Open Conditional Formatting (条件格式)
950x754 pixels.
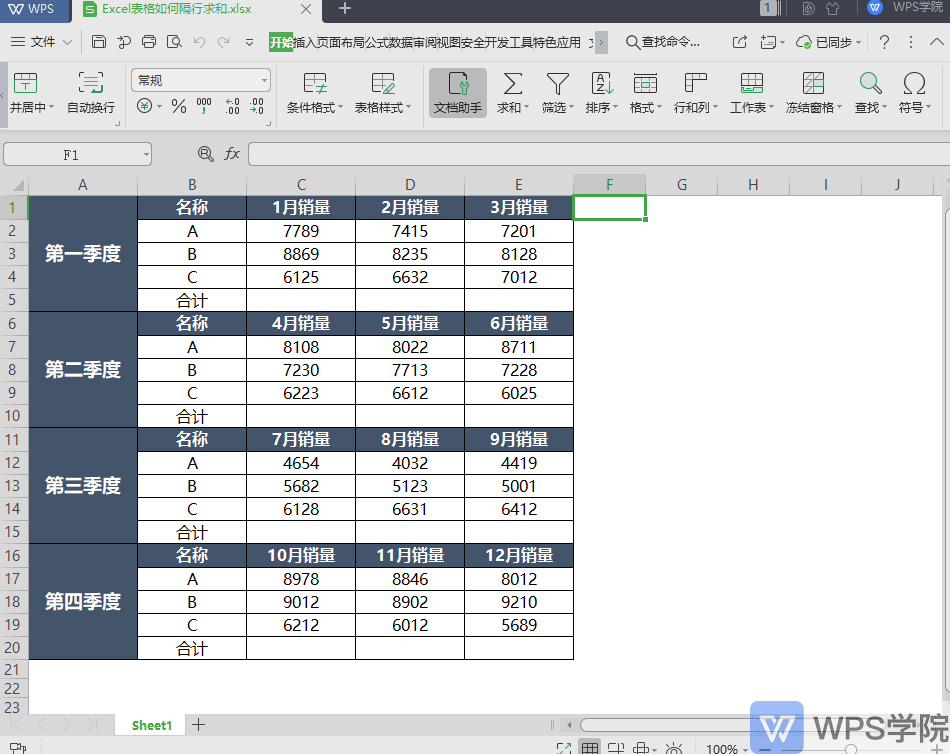[315, 84]
